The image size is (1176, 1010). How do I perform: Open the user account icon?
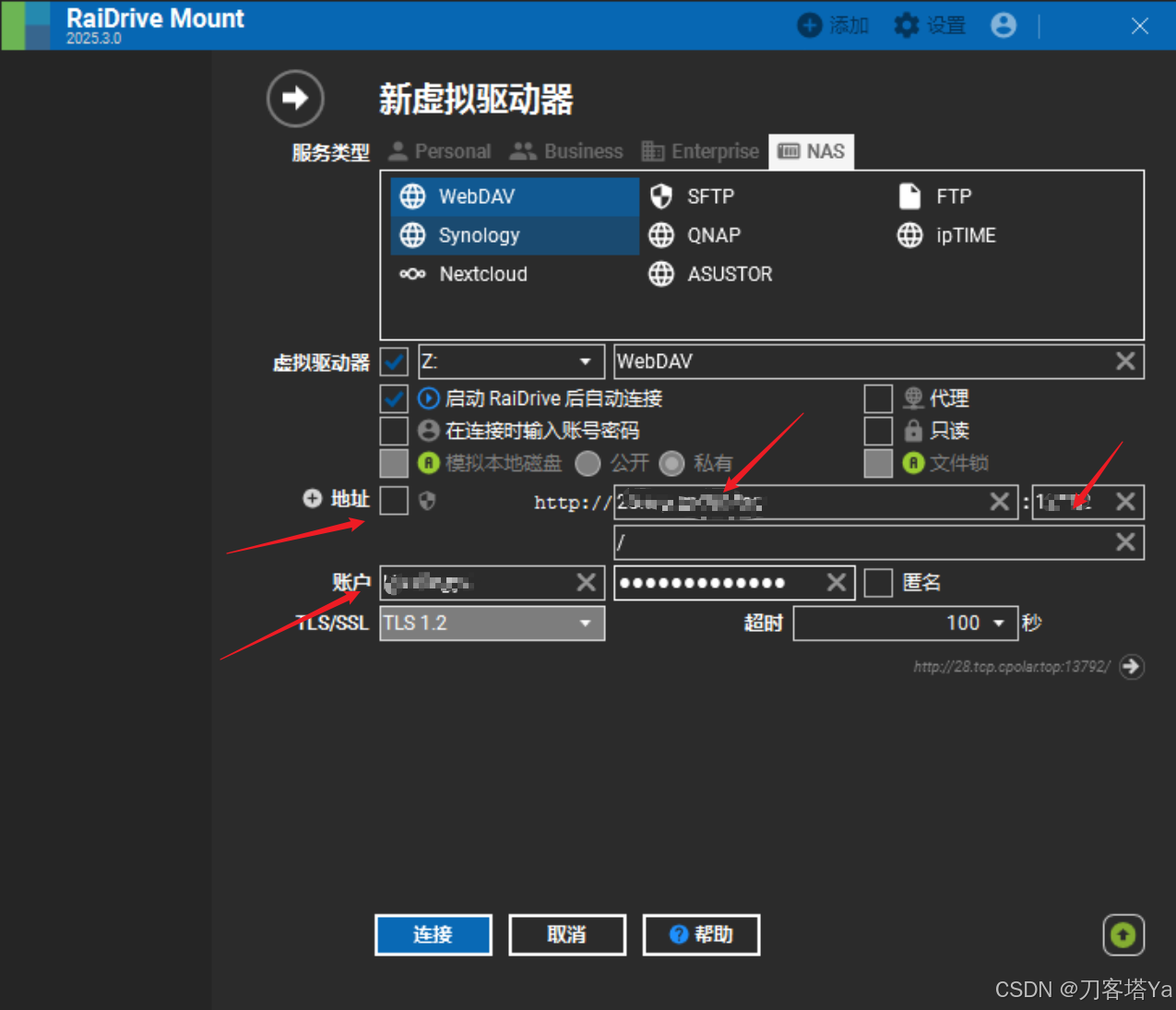point(1004,25)
